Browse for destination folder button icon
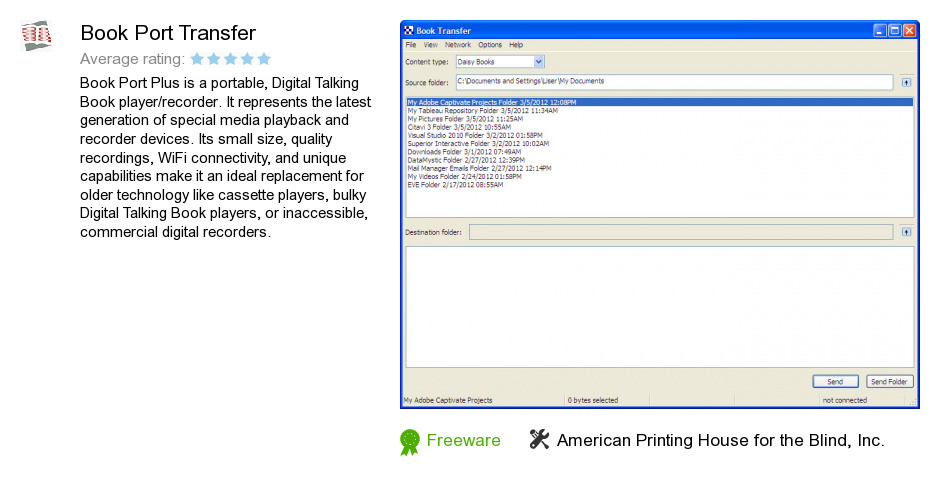This screenshot has width=940, height=486. coord(906,232)
